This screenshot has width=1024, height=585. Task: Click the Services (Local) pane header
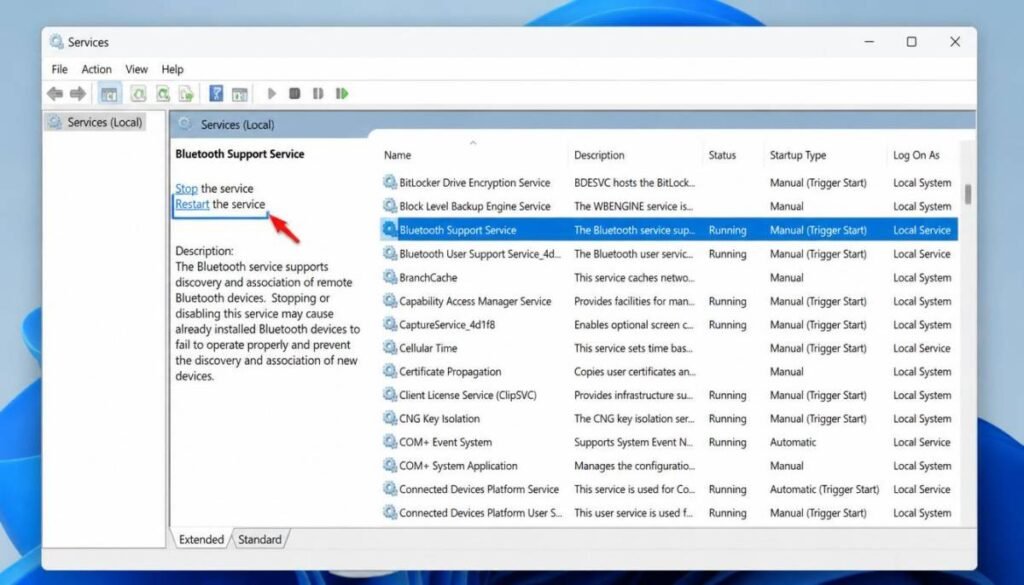[238, 124]
